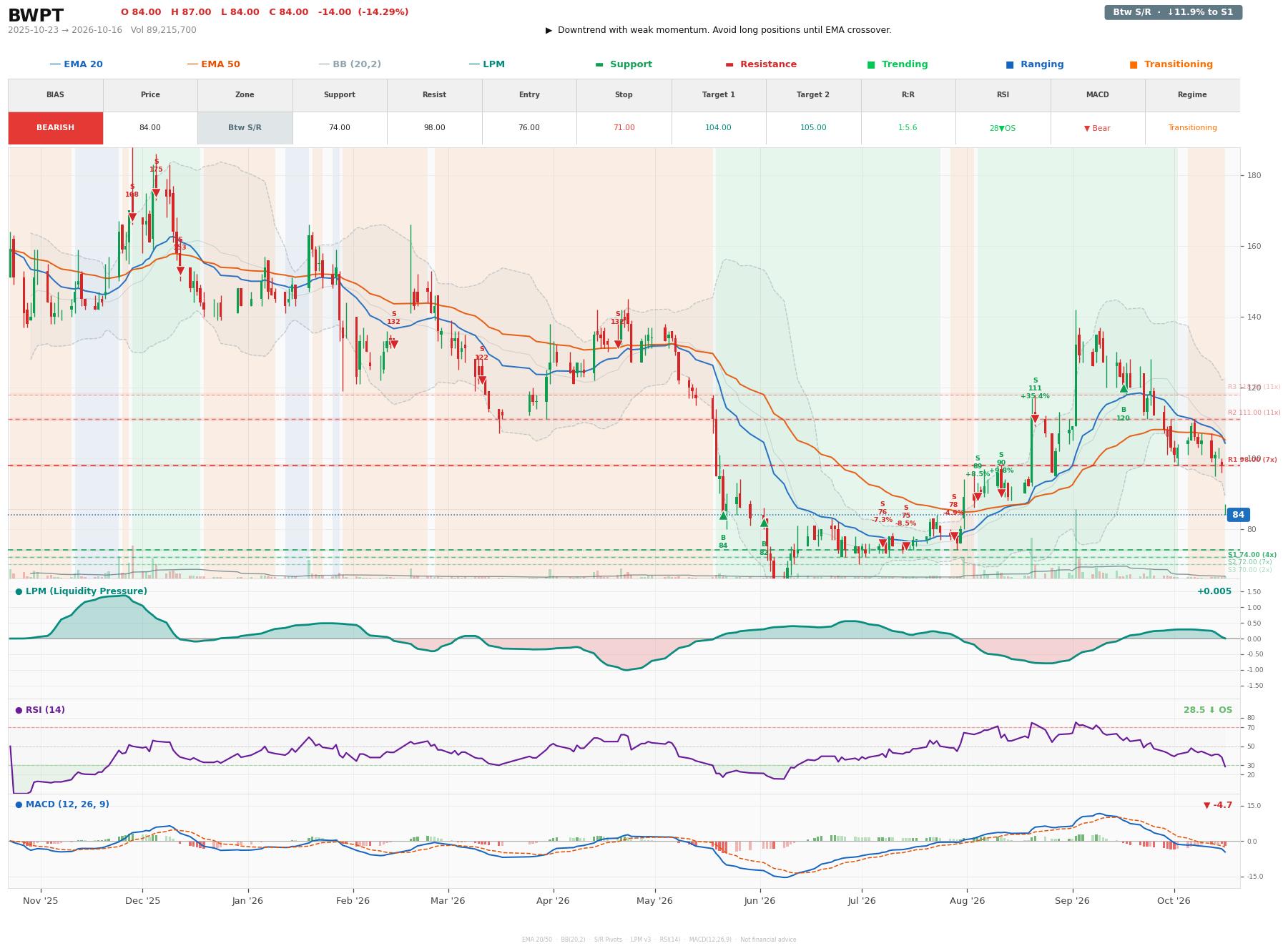1288x951 pixels.
Task: Click the RSI (14) panel title
Action: coord(40,710)
